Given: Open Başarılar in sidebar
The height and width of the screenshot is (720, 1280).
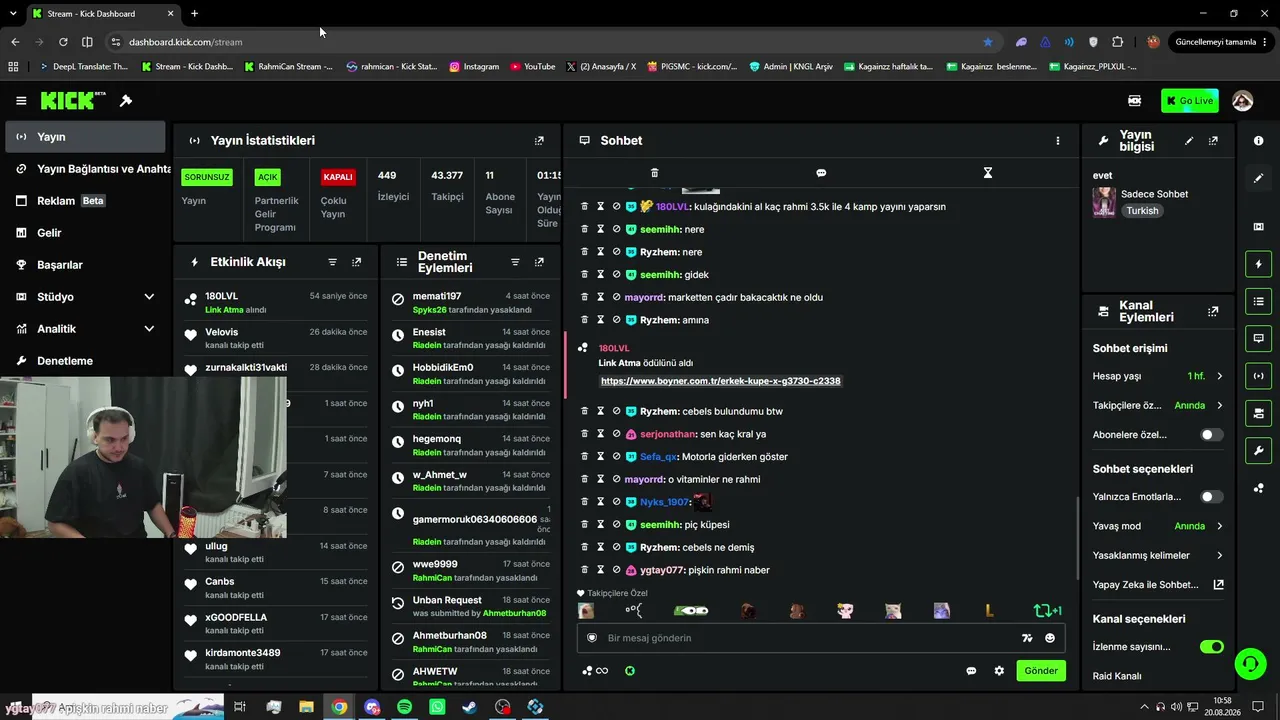Looking at the screenshot, I should [84, 265].
